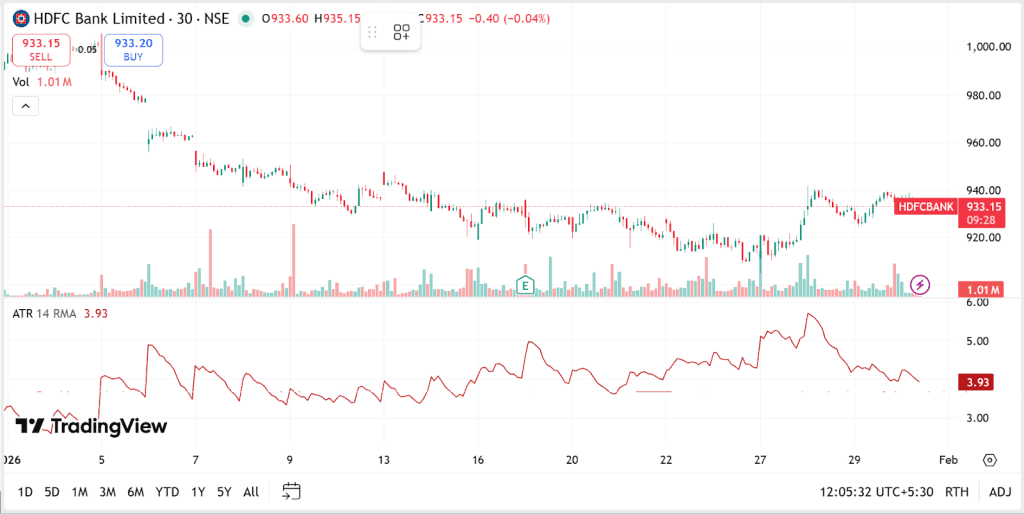
Task: Open the layout setup grid icon
Action: (401, 32)
